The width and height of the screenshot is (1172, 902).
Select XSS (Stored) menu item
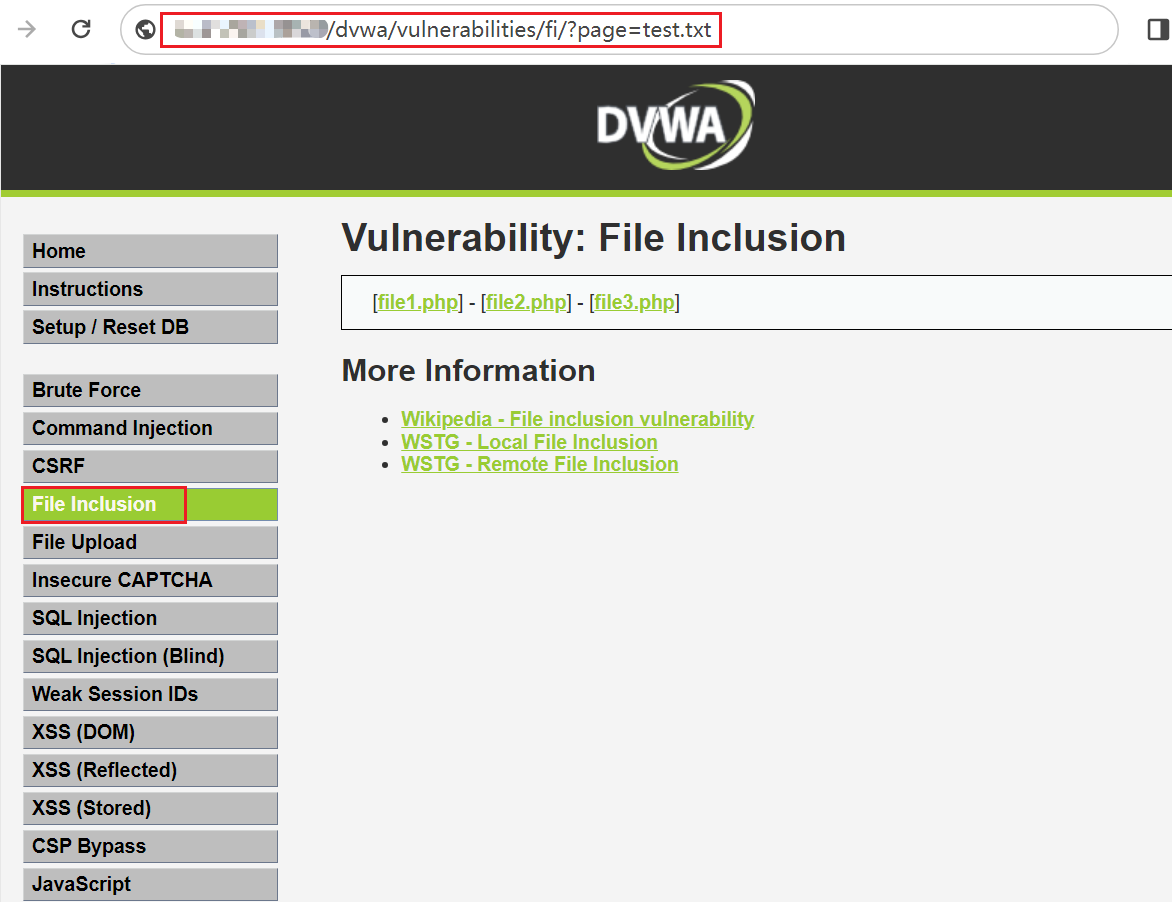point(150,809)
